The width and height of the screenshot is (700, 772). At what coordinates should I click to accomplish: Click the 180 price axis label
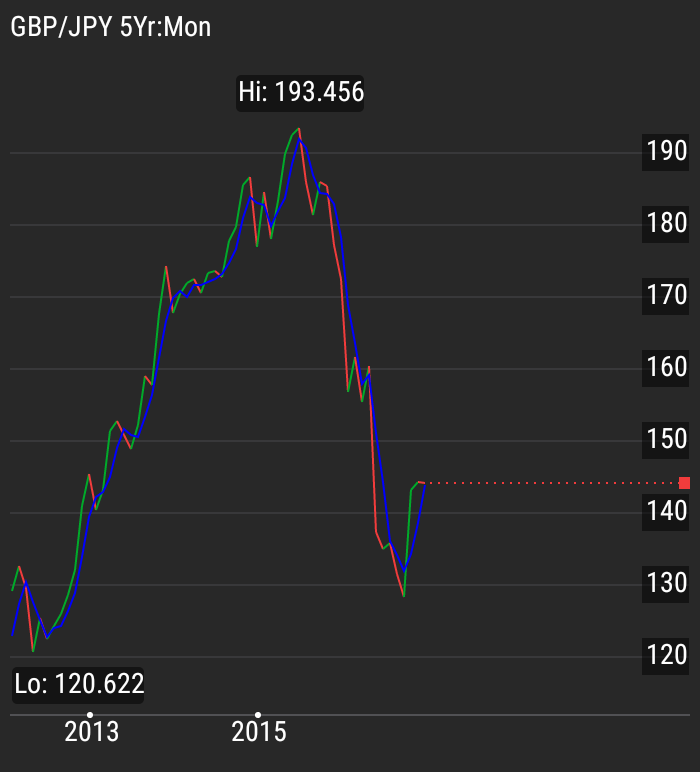(666, 224)
